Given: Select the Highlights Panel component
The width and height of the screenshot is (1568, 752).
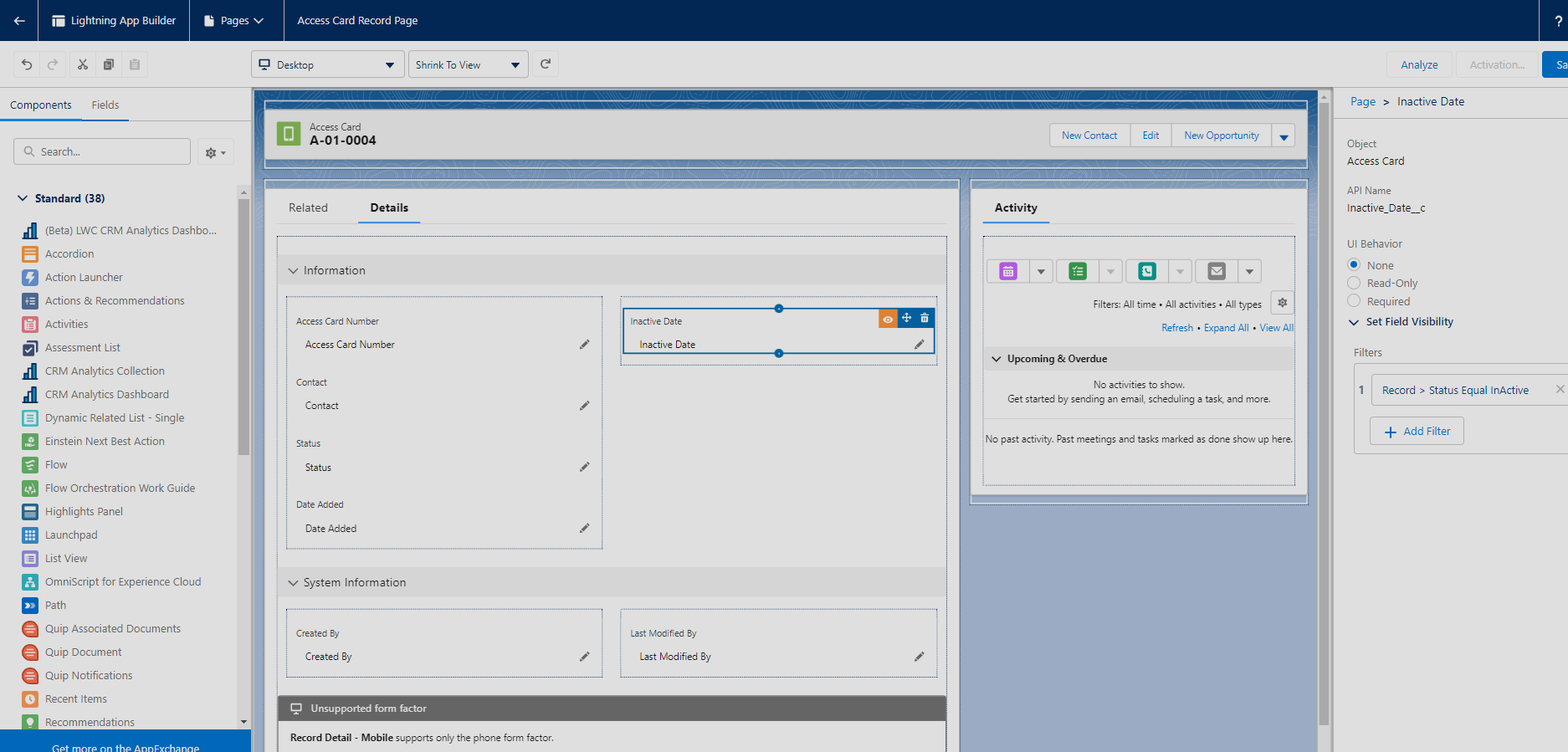Looking at the screenshot, I should pos(84,511).
